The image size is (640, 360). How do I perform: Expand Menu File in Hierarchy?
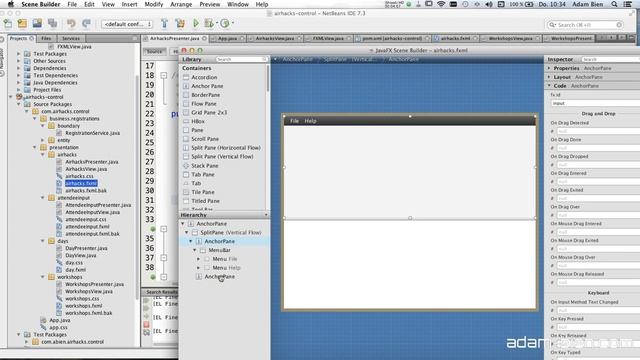pos(199,259)
